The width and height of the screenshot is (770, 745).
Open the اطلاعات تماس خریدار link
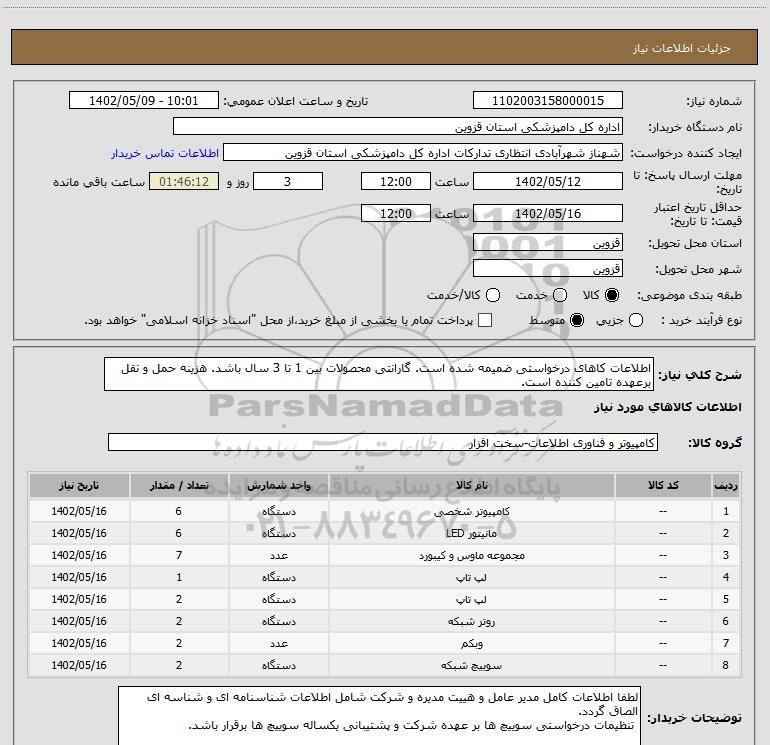pyautogui.click(x=165, y=153)
